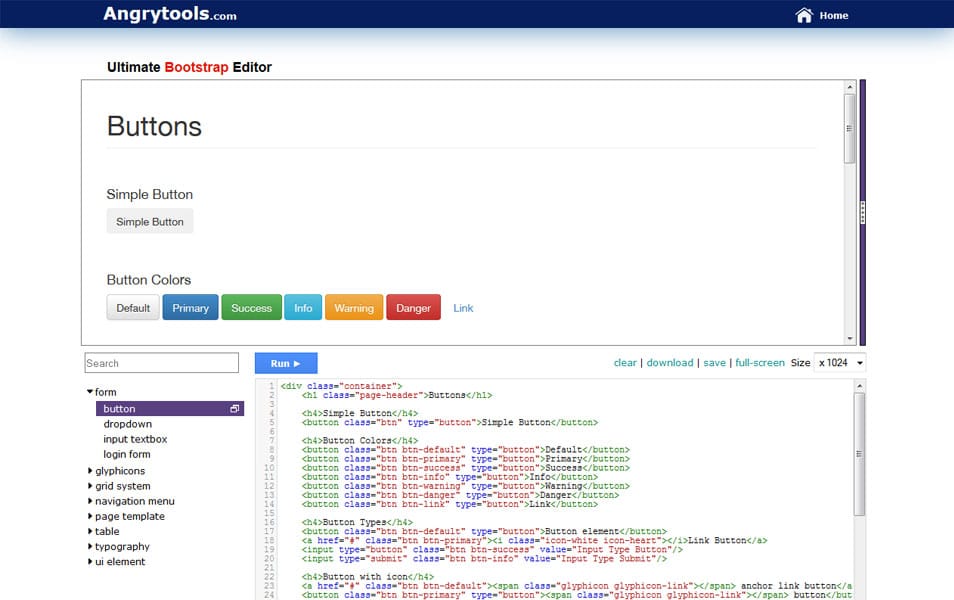Click preview pane scrollbar up arrow
This screenshot has width=954, height=600.
point(850,87)
